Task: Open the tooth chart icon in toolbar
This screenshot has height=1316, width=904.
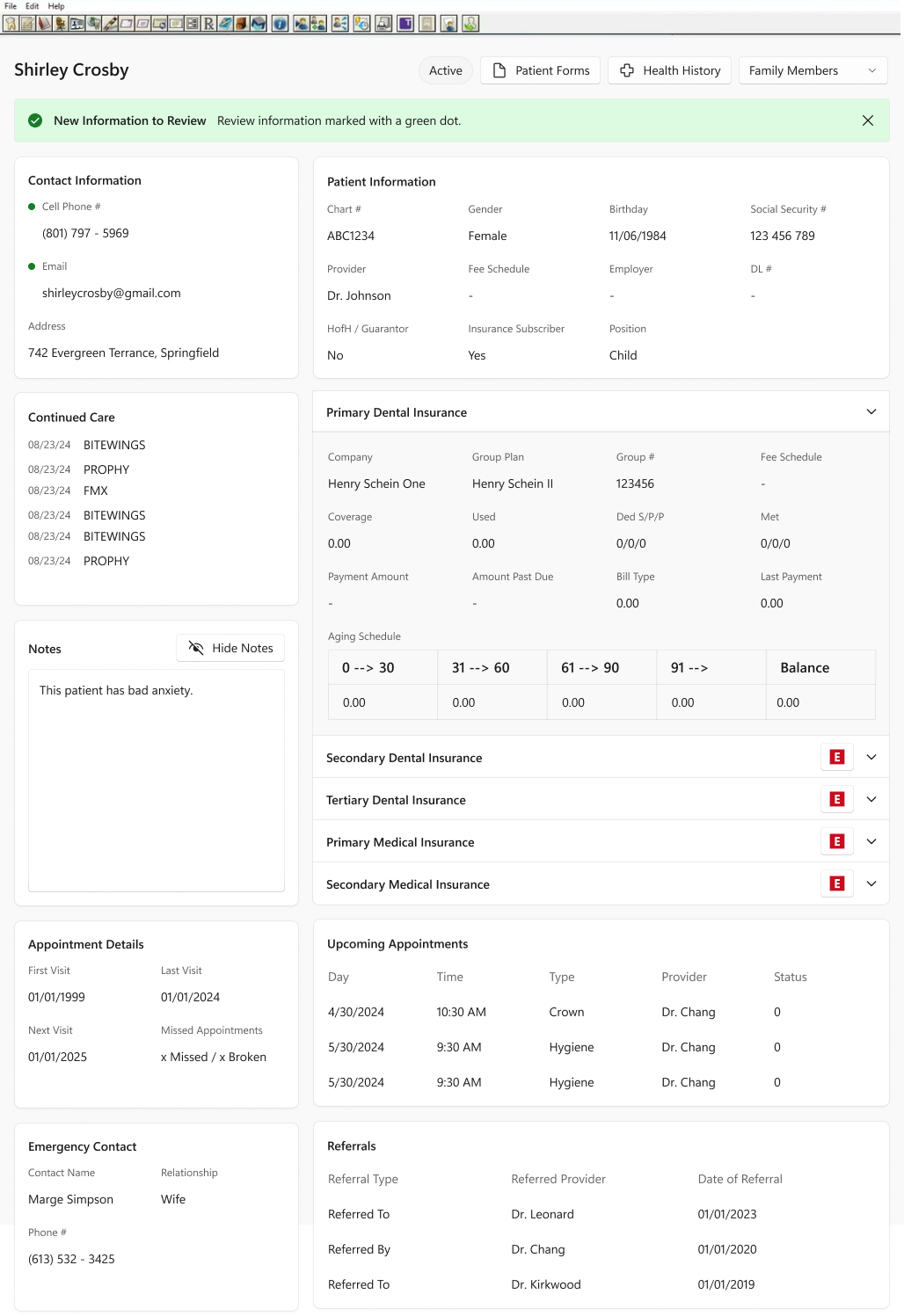Action: coord(10,24)
